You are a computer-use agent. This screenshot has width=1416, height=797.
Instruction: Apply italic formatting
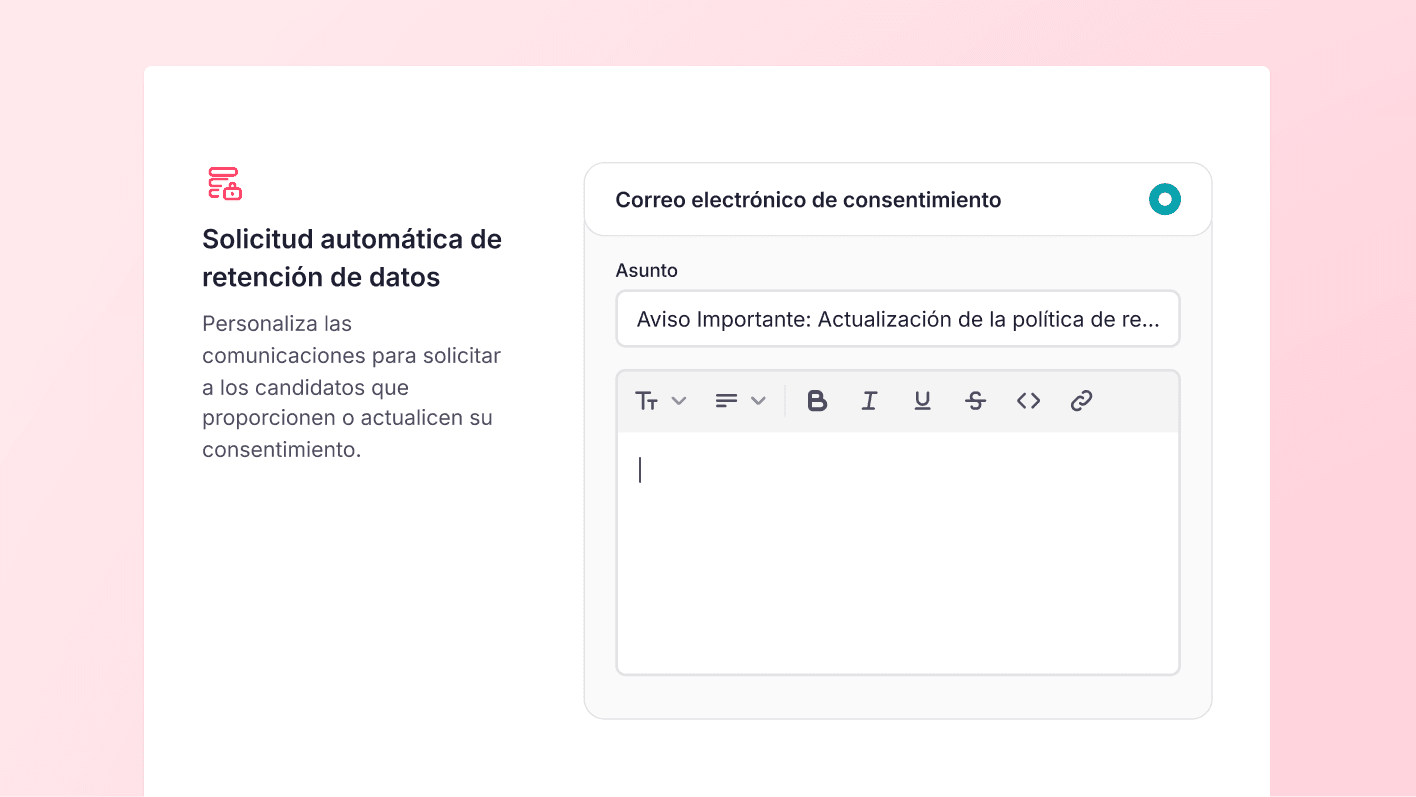pos(869,400)
